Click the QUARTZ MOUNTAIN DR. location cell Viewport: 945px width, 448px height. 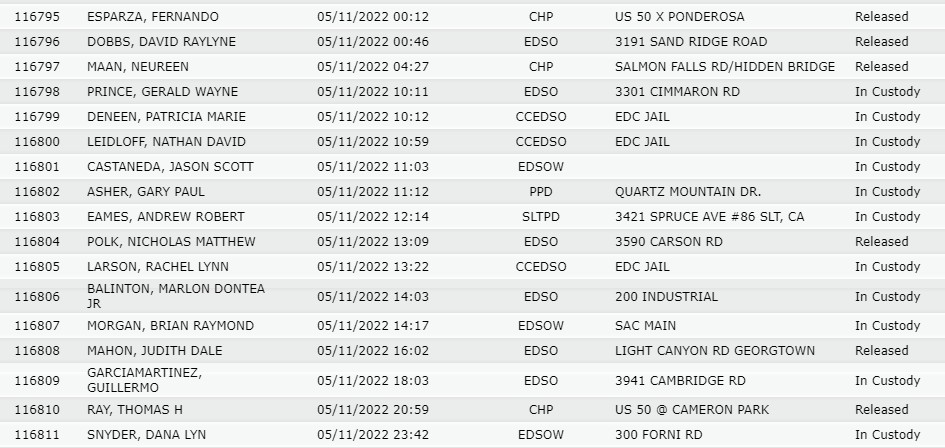(x=688, y=192)
